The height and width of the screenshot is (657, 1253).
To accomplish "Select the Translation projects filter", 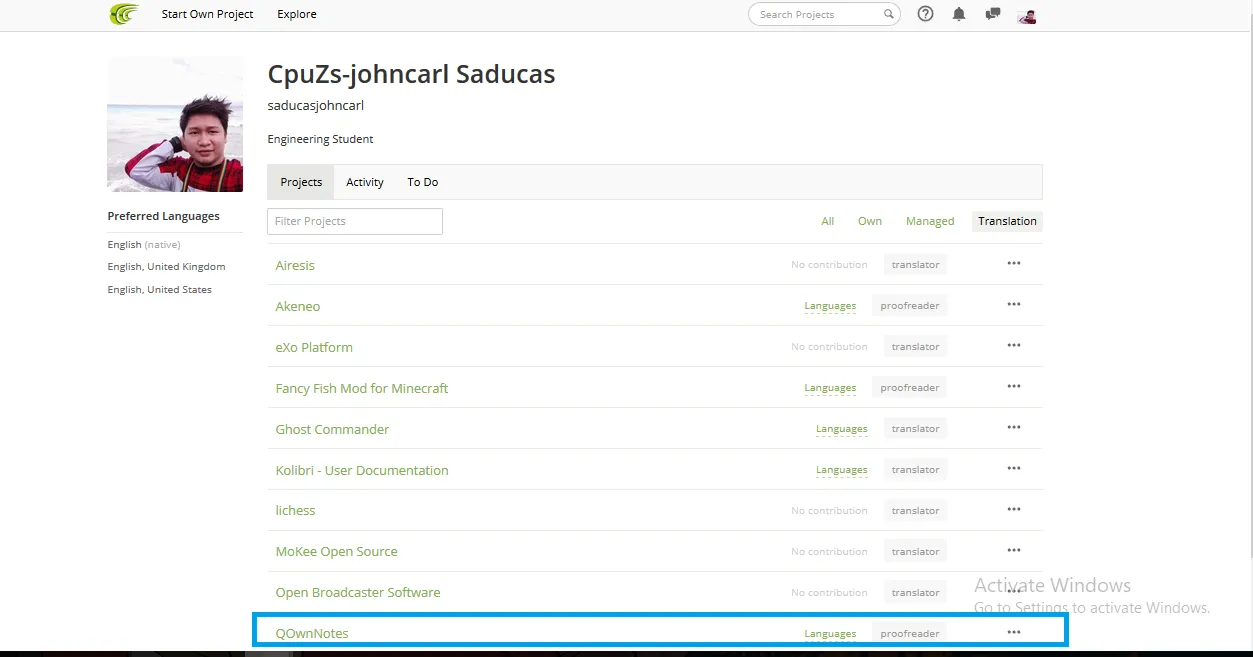I will click(1007, 221).
